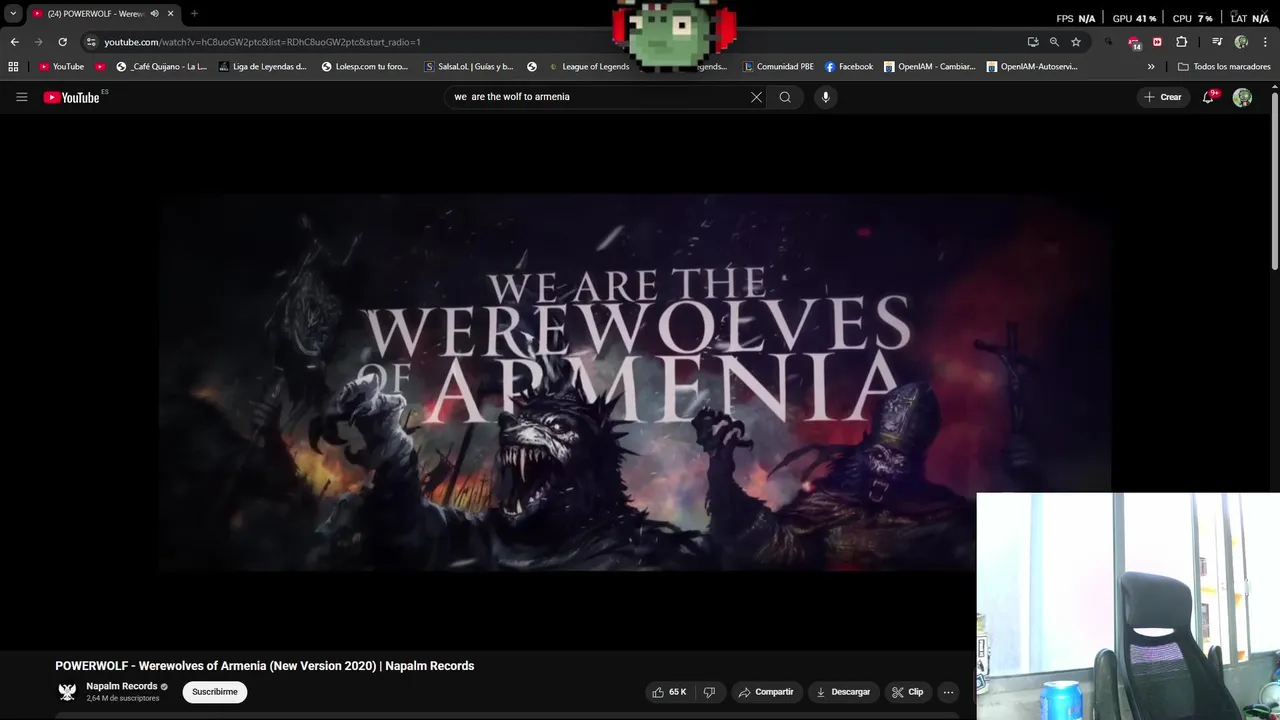Run search with the magnifier button

click(785, 97)
